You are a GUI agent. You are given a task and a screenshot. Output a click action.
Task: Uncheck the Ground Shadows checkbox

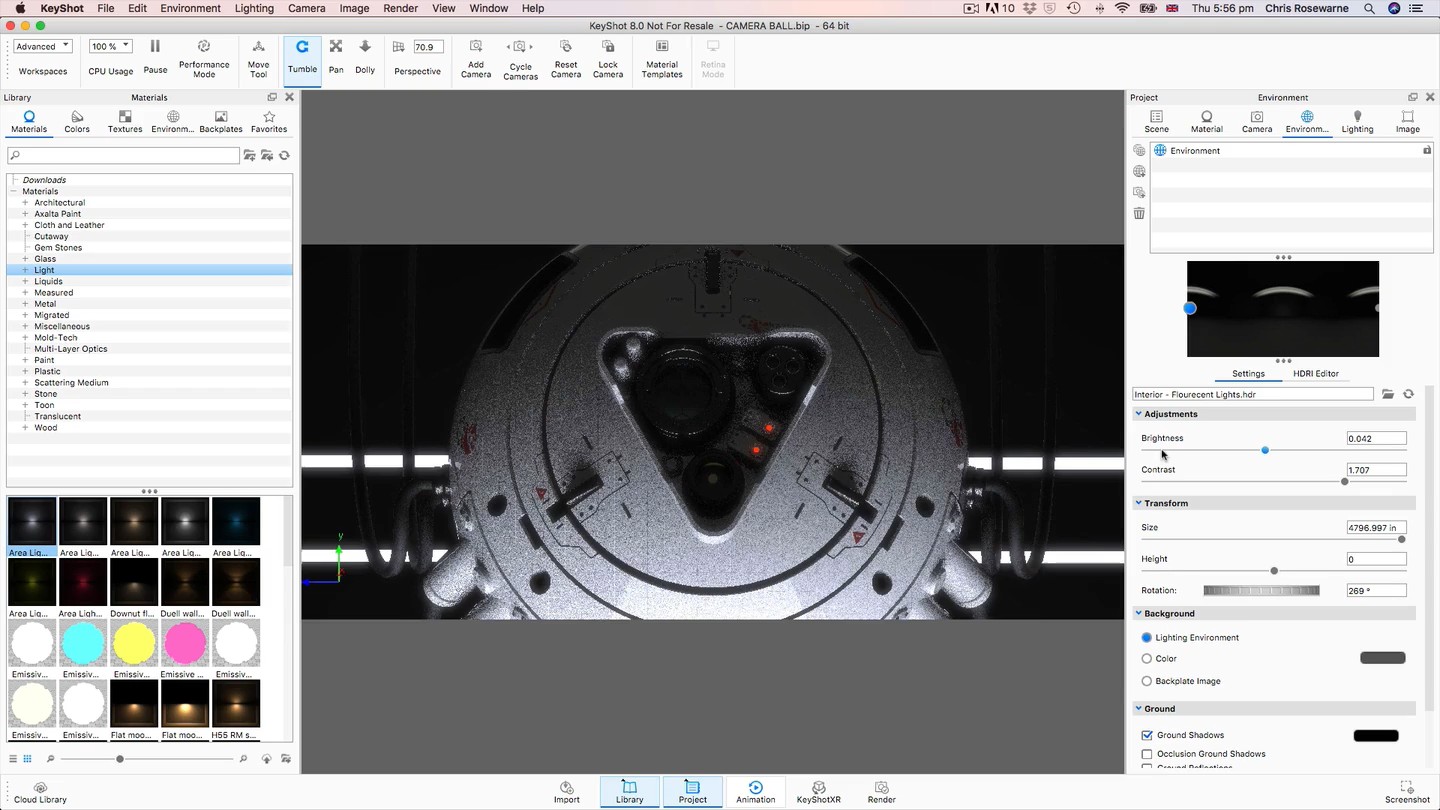pyautogui.click(x=1147, y=735)
